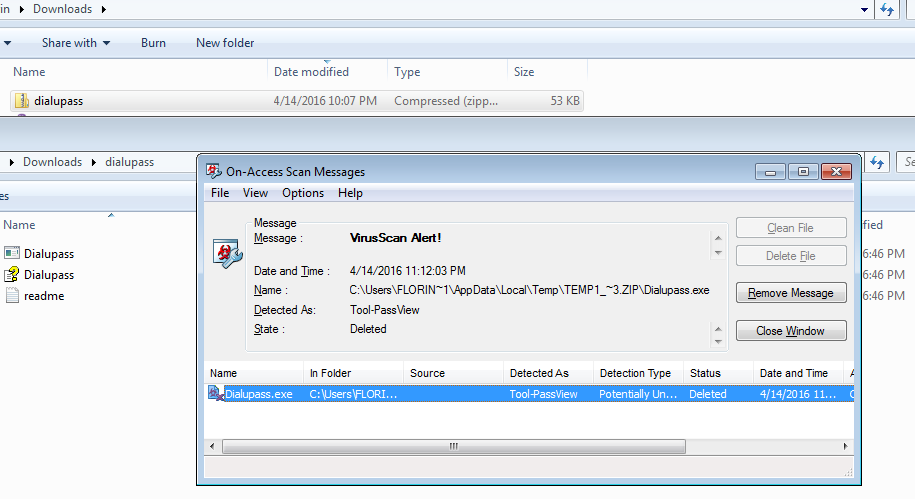The image size is (915, 499).
Task: Click the Name column header in dialupass folder
Action: coord(19,225)
